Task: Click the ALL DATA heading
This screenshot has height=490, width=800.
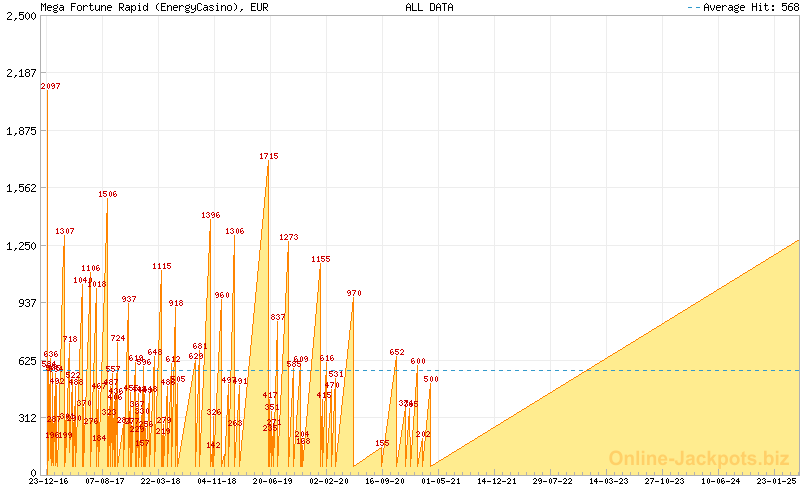Action: [x=429, y=7]
